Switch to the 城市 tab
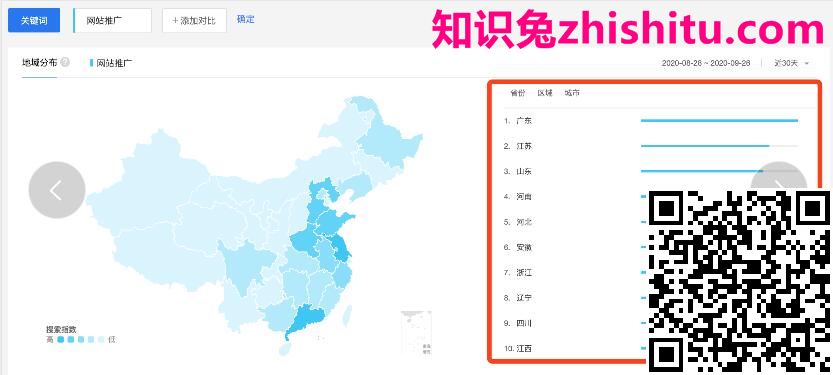Image resolution: width=833 pixels, height=375 pixels. 572,93
